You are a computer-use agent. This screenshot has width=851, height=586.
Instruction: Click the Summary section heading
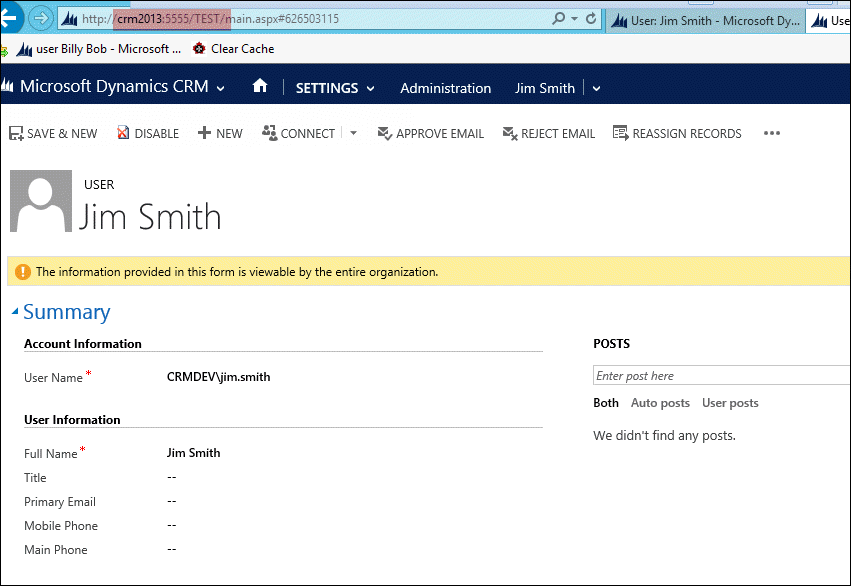click(x=66, y=312)
